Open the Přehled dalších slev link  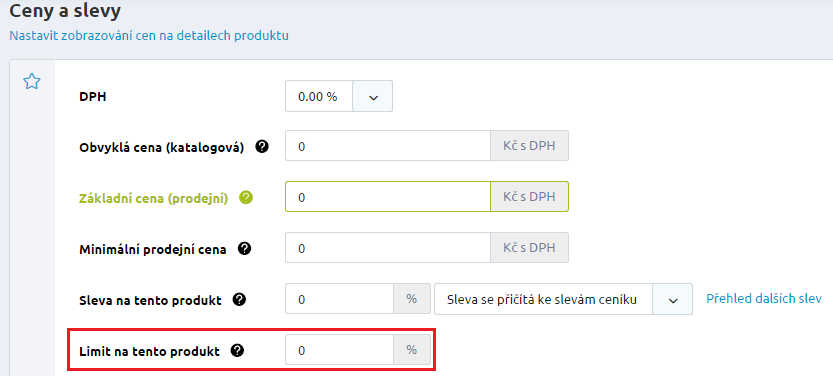pyautogui.click(x=764, y=298)
